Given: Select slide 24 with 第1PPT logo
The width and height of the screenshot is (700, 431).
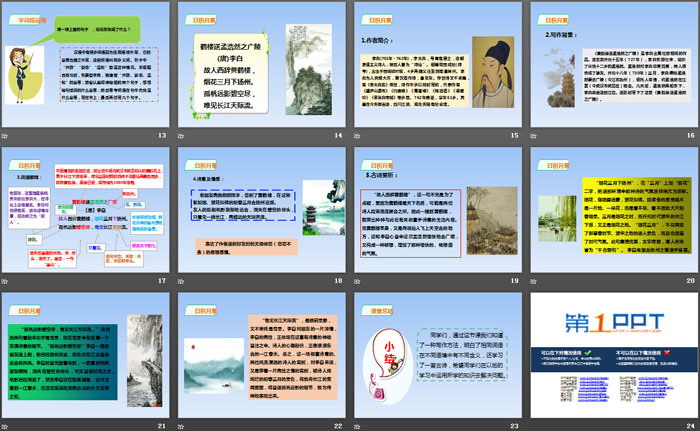Looking at the screenshot, I should (x=614, y=355).
